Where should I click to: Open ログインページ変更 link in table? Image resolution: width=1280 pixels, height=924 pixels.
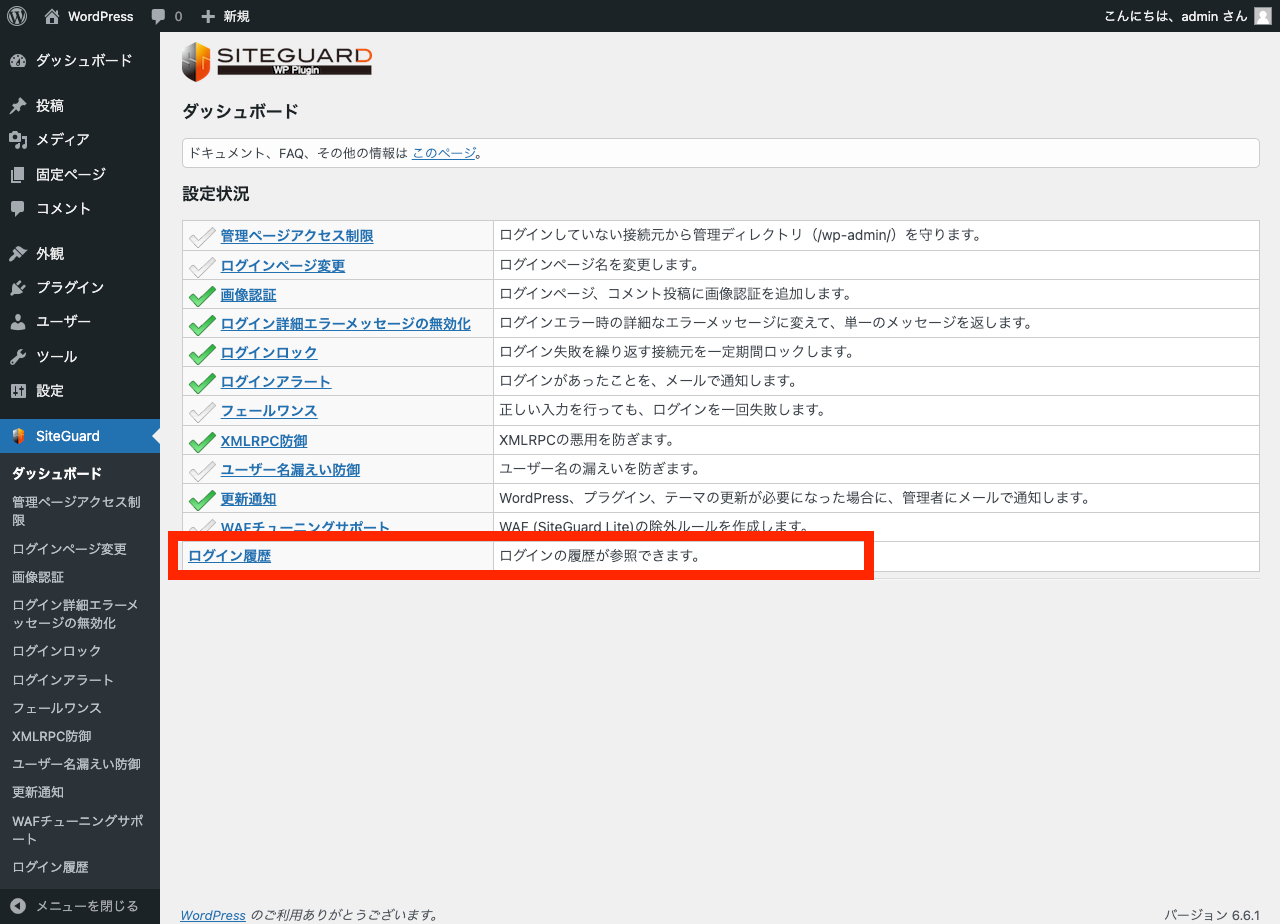point(283,266)
